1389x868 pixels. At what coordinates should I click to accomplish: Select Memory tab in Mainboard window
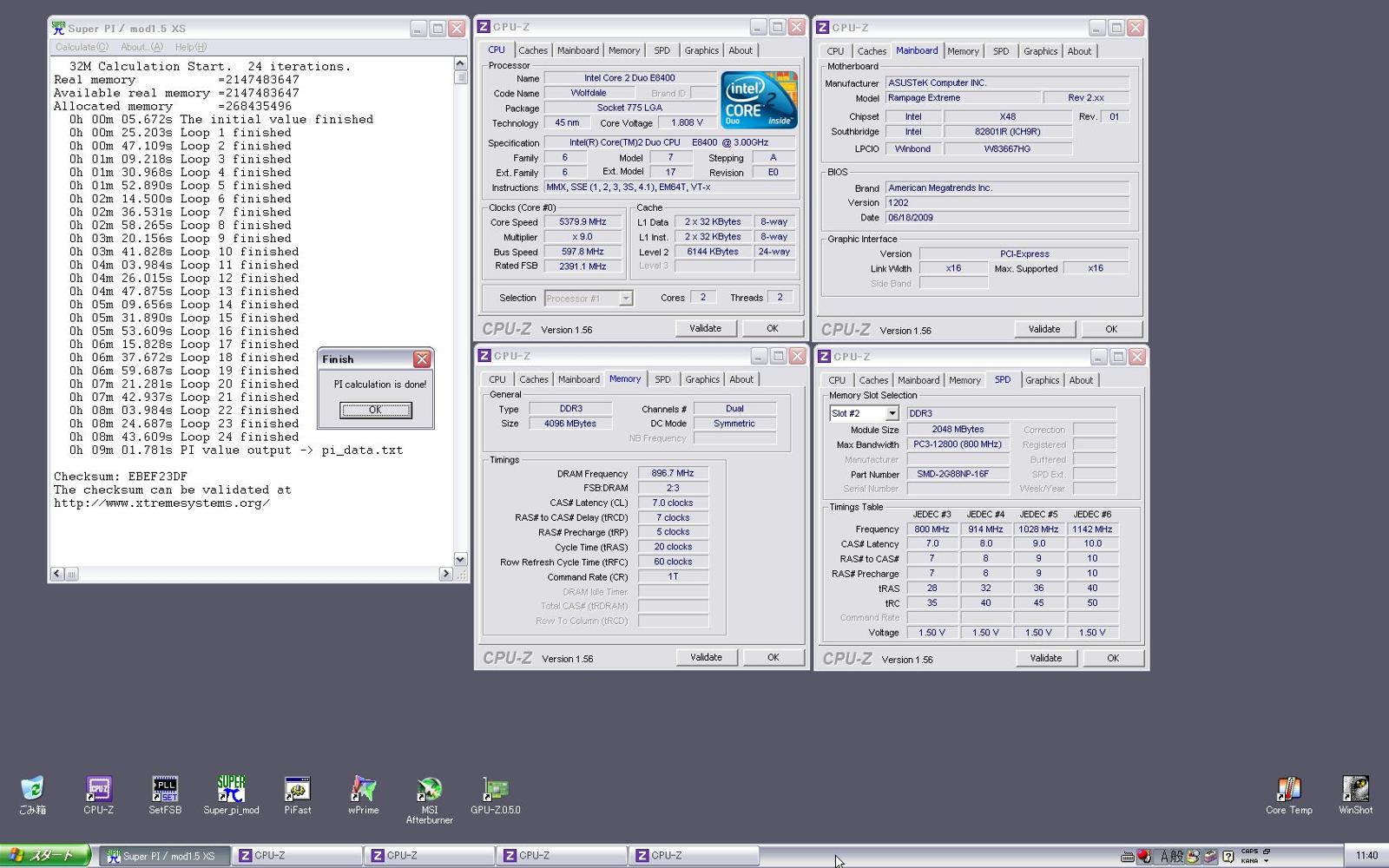coord(963,51)
